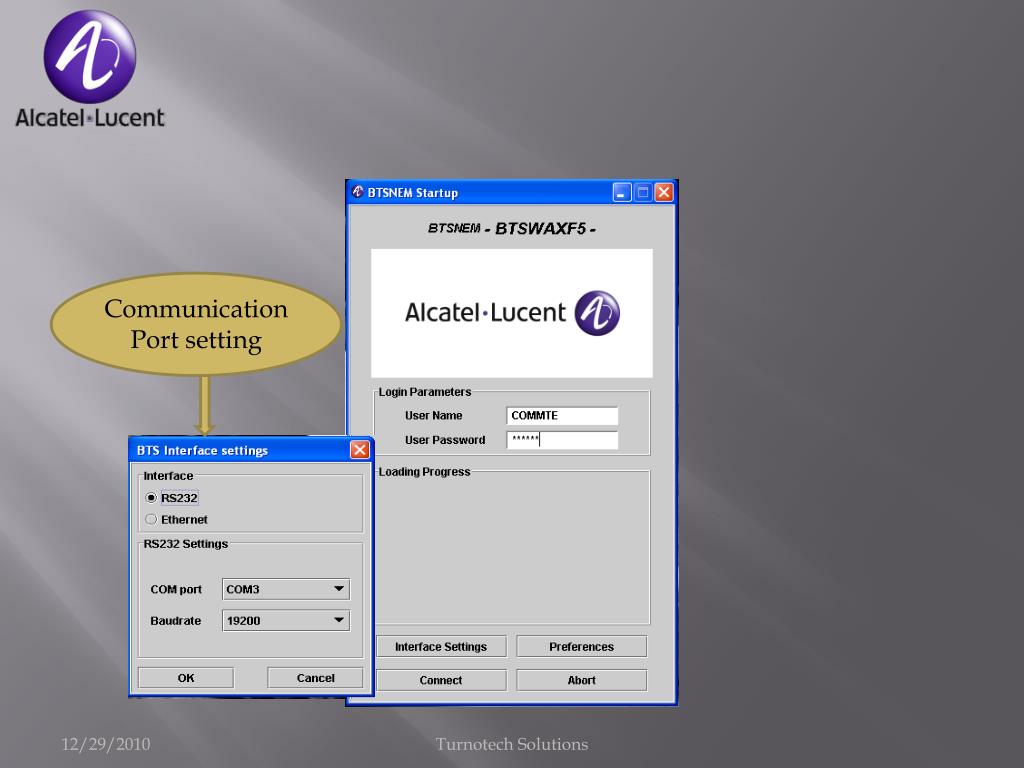Maximize the BTSNEM Startup window
This screenshot has width=1024, height=768.
tap(643, 192)
